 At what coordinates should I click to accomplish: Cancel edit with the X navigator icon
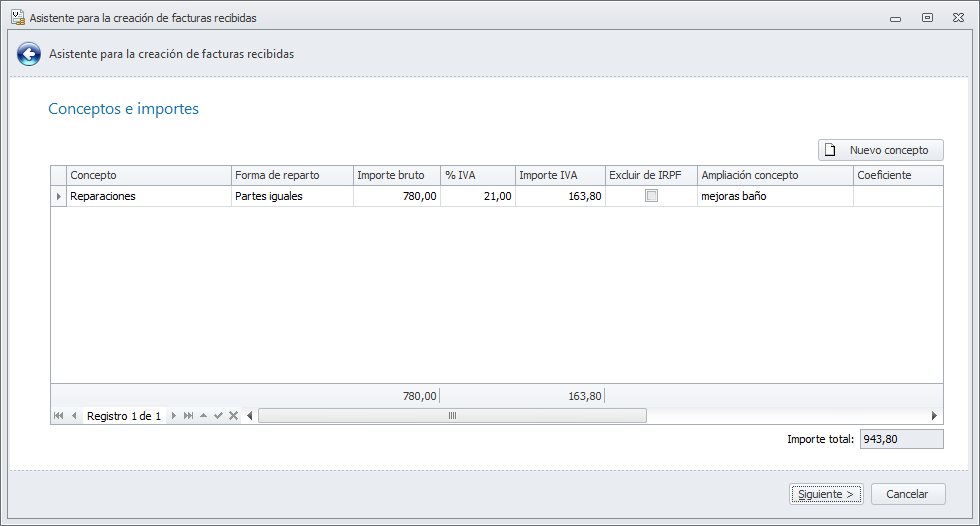233,416
